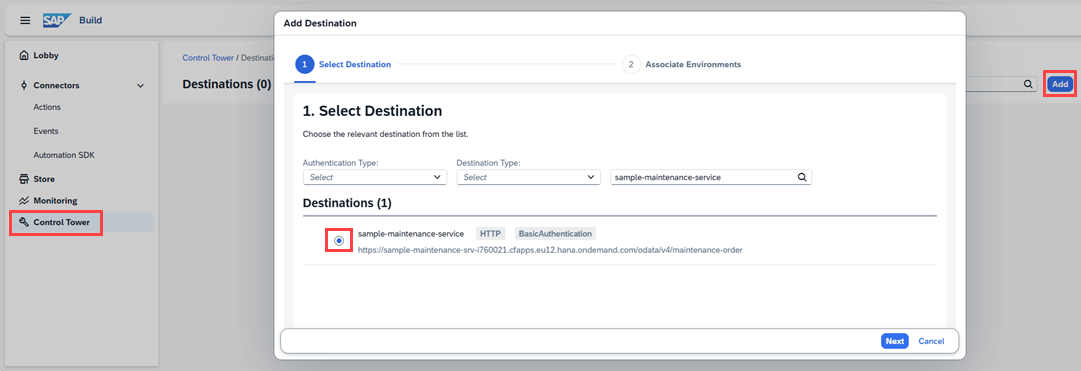Click the Store shop icon
This screenshot has height=371, width=1081.
tap(24, 179)
